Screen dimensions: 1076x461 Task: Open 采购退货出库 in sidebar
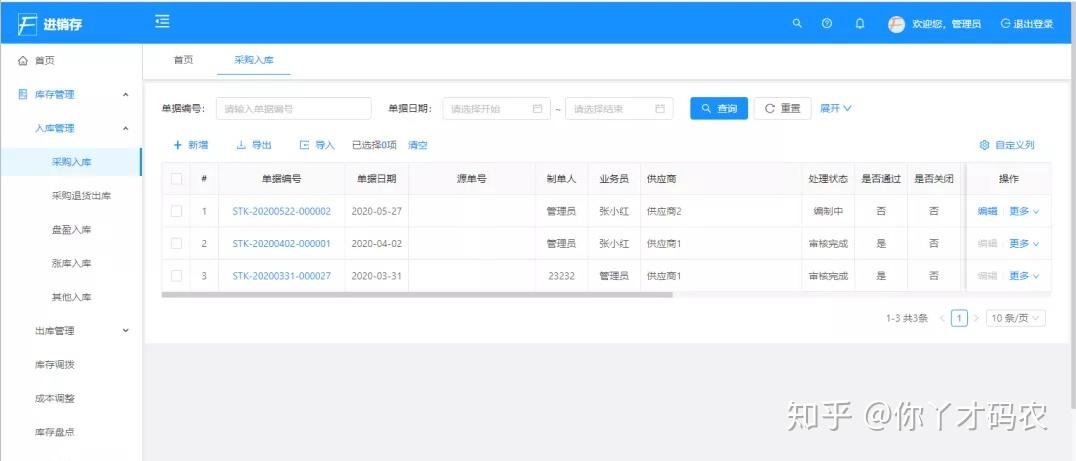81,196
